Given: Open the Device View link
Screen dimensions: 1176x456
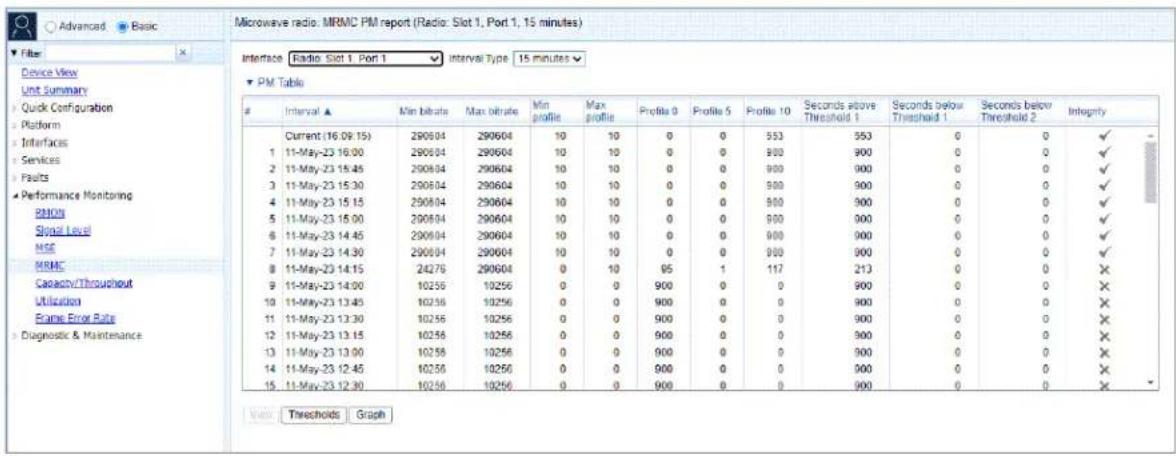Looking at the screenshot, I should (x=49, y=73).
